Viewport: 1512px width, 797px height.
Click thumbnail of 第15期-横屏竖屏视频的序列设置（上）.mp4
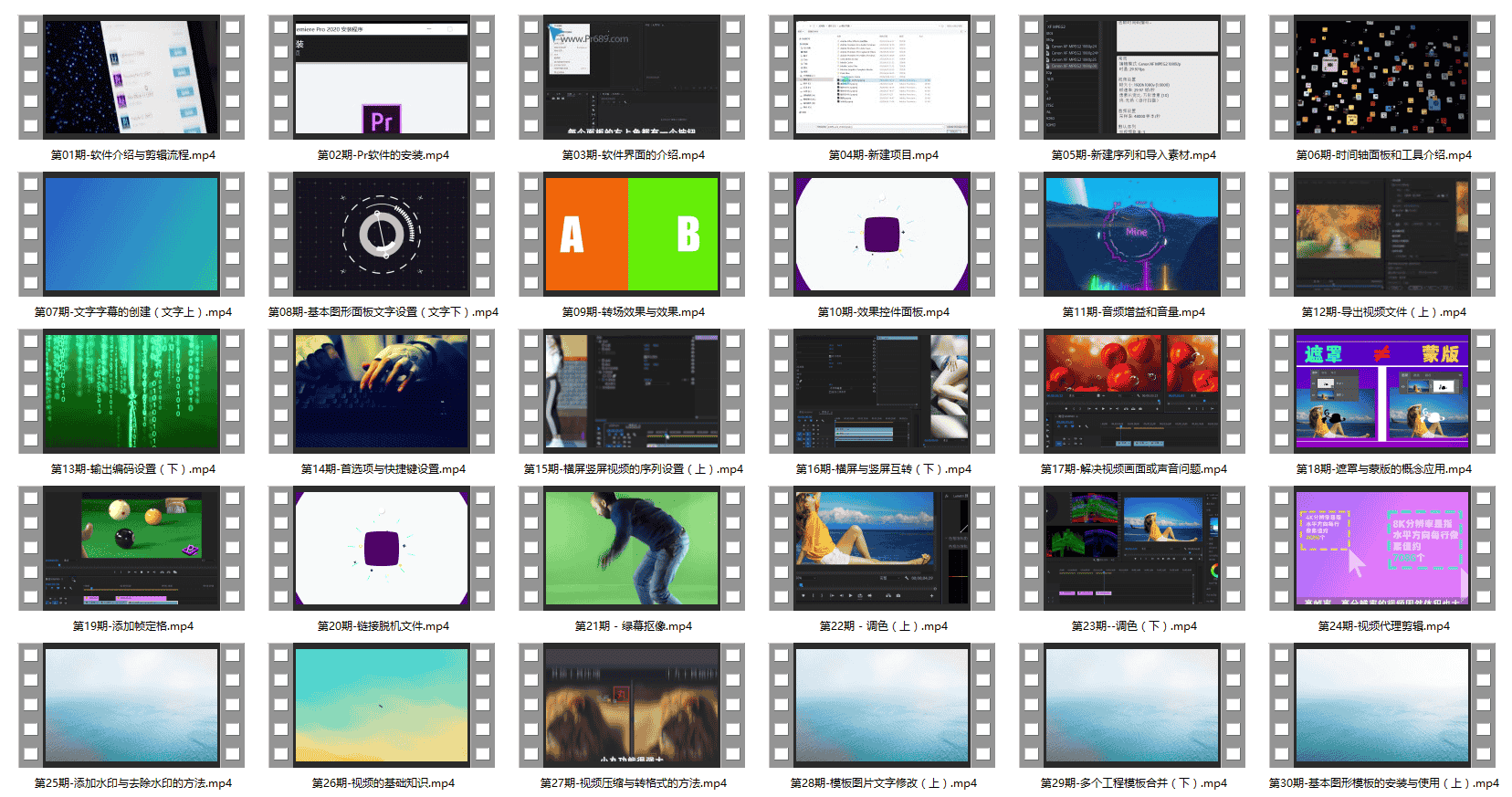(x=632, y=391)
